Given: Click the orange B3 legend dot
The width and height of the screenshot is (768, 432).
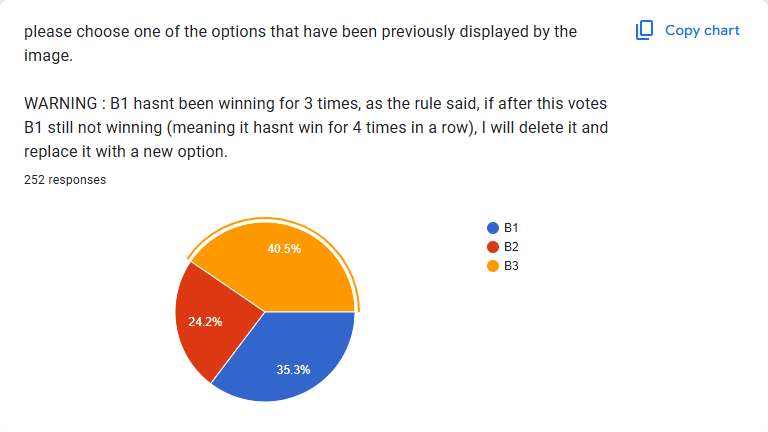Looking at the screenshot, I should (492, 266).
